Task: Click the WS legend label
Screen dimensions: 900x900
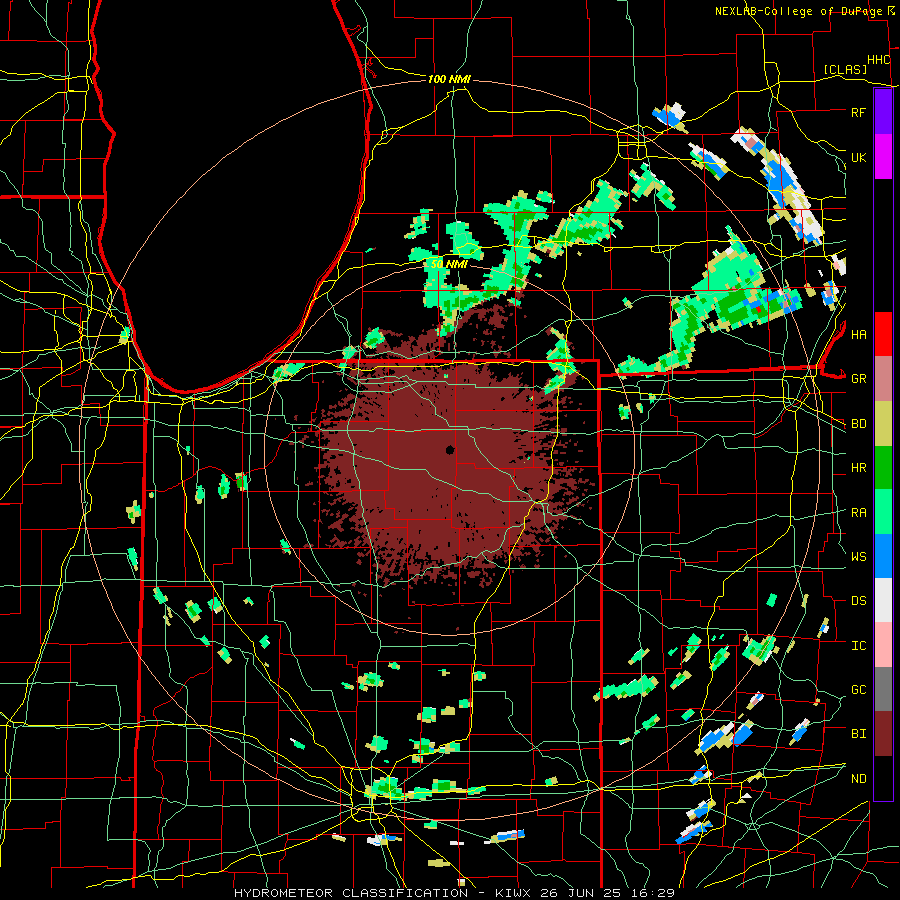Action: click(859, 556)
